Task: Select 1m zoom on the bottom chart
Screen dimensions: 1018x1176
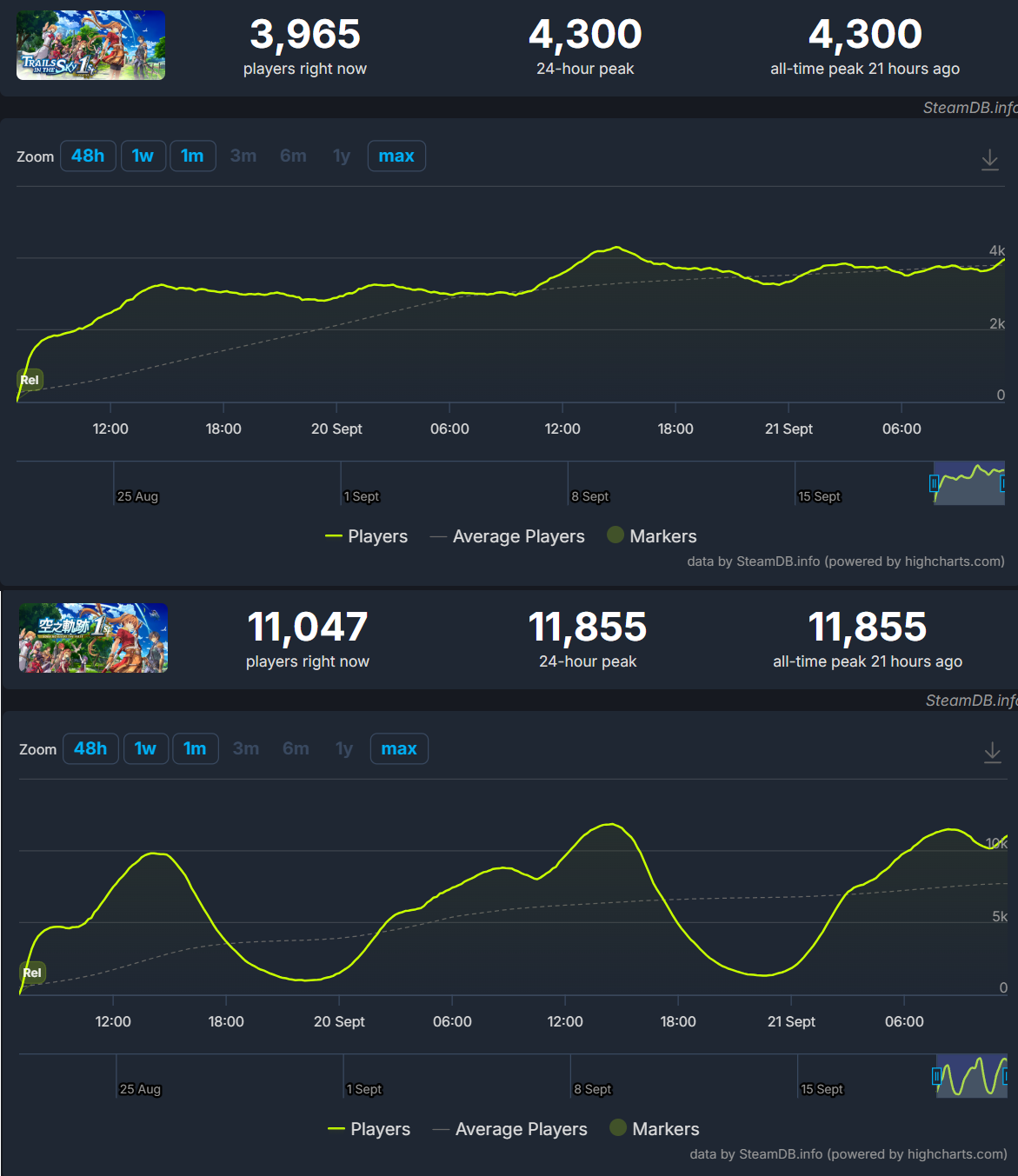Action: [x=195, y=748]
